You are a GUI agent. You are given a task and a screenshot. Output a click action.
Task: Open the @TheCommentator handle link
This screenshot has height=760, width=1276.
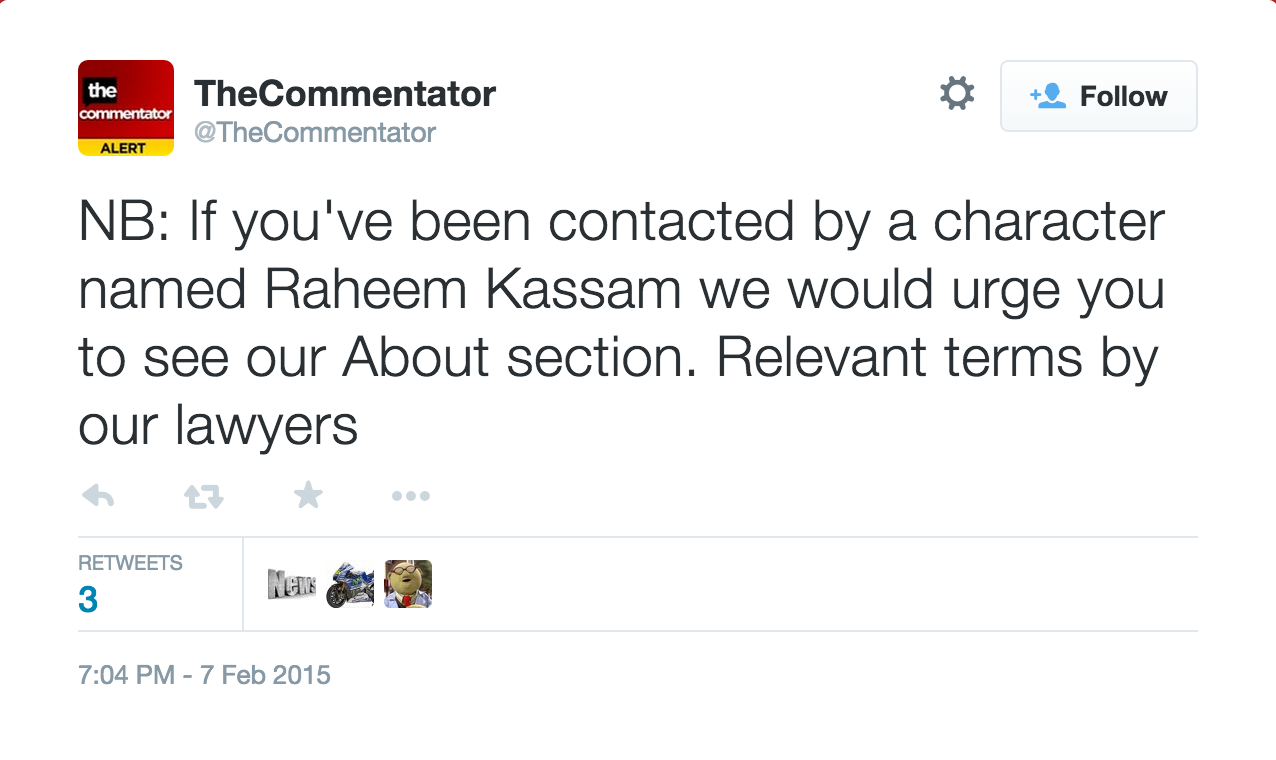pos(314,132)
